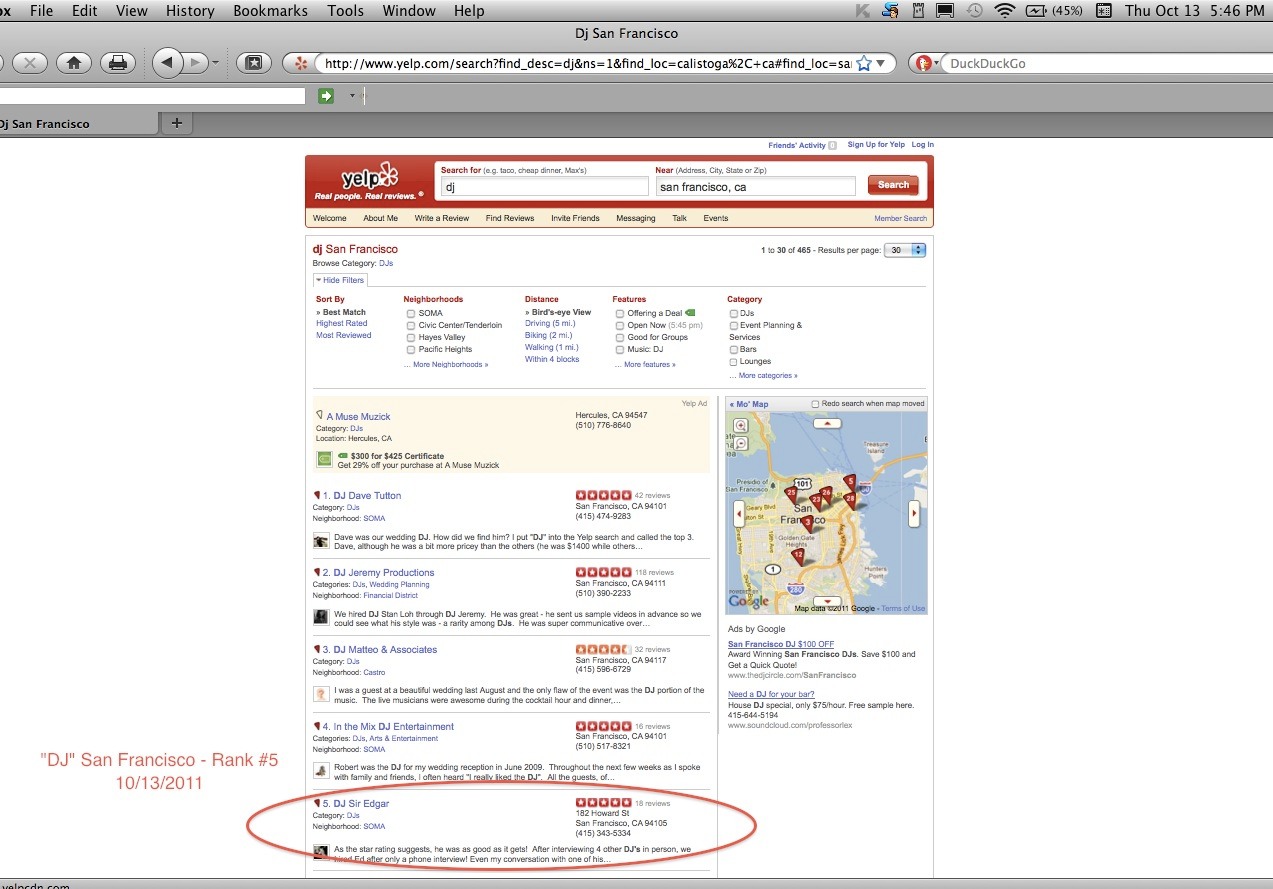The image size is (1273, 889).
Task: Click the Stop loading (X) toolbar button
Action: coord(29,63)
